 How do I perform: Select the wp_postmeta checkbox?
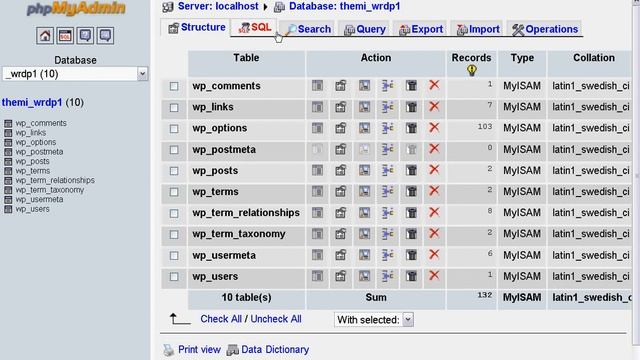click(174, 150)
